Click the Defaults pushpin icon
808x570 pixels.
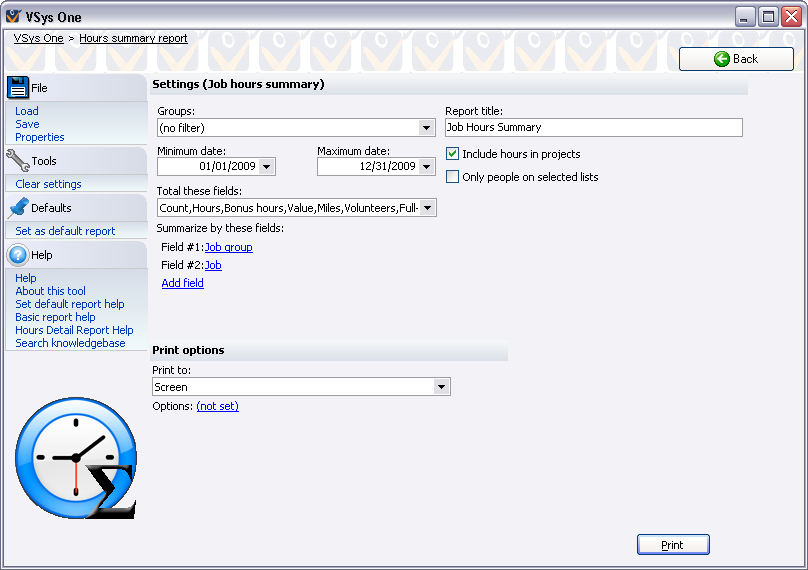[18, 208]
